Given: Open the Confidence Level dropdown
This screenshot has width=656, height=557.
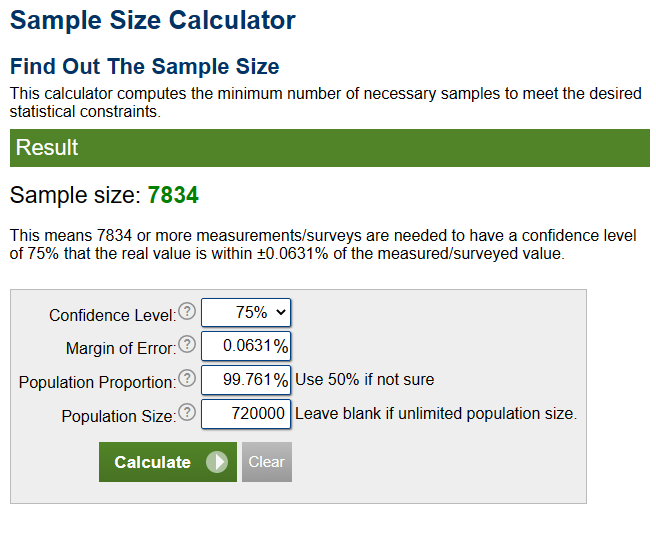Looking at the screenshot, I should 246,313.
